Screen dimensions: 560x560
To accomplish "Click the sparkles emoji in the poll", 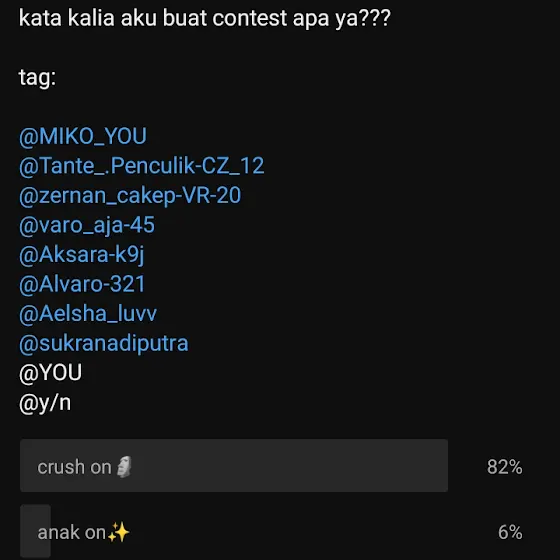I will (119, 532).
